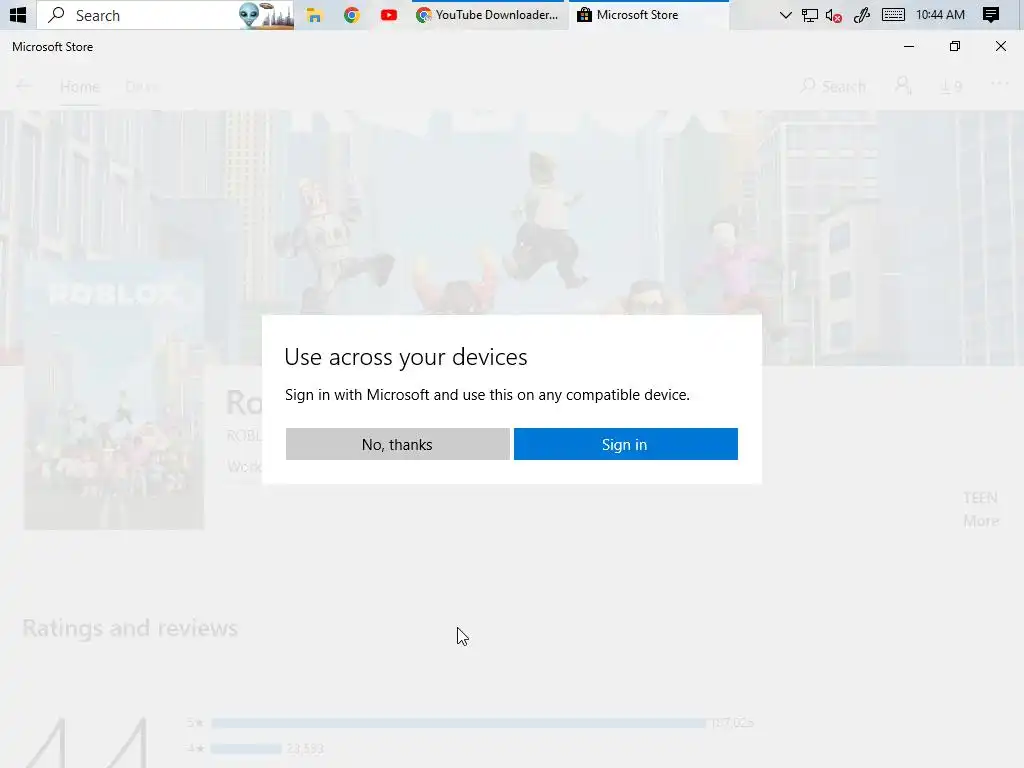1024x768 pixels.
Task: Open YouTube app icon on taskbar
Action: pyautogui.click(x=389, y=15)
